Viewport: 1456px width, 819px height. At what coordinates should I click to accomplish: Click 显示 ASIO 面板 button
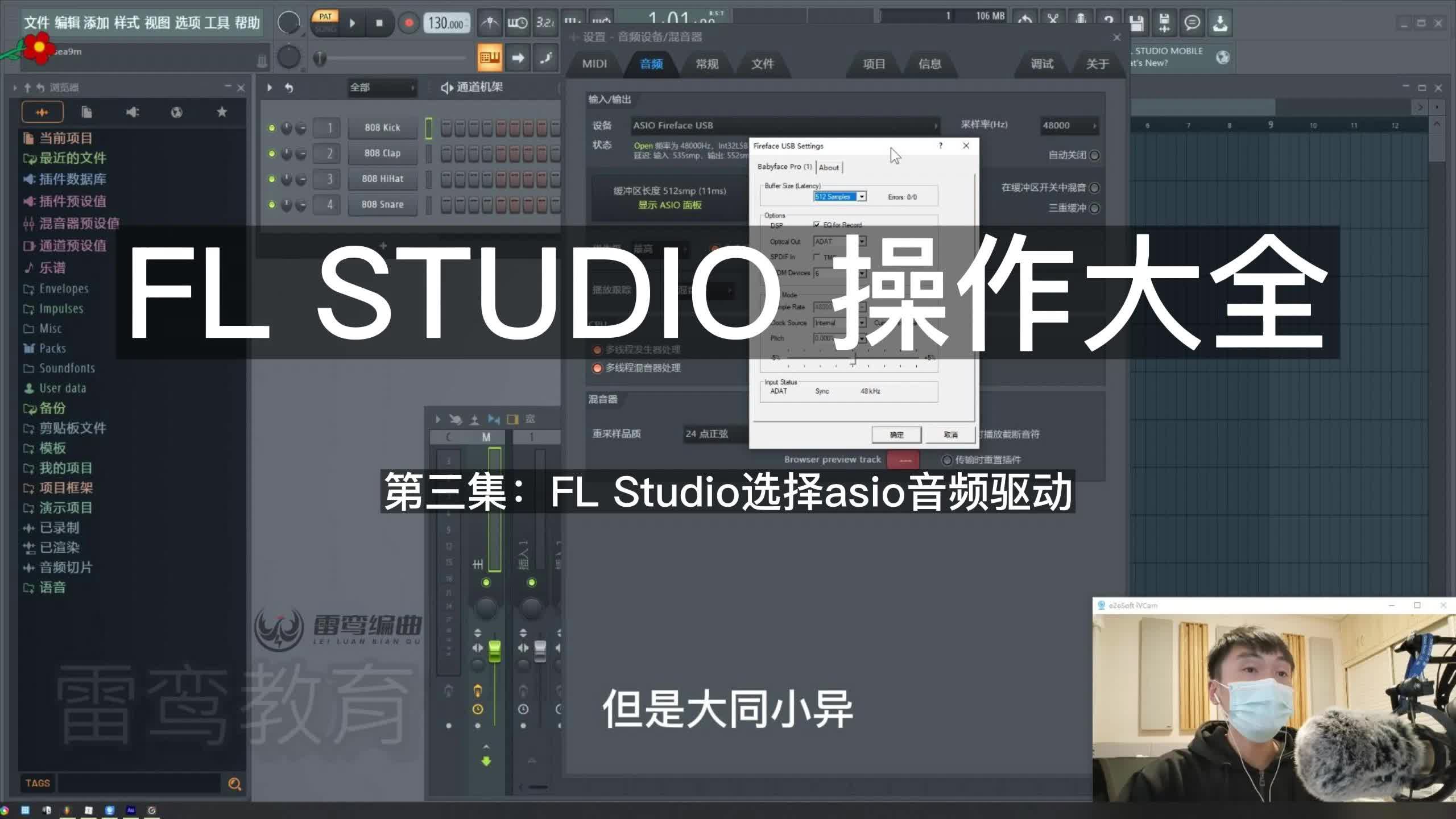[669, 205]
